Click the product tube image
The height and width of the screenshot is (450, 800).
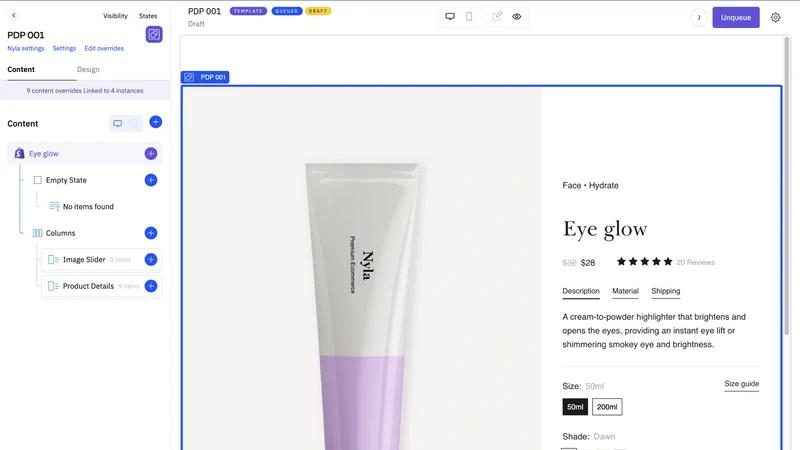361,306
